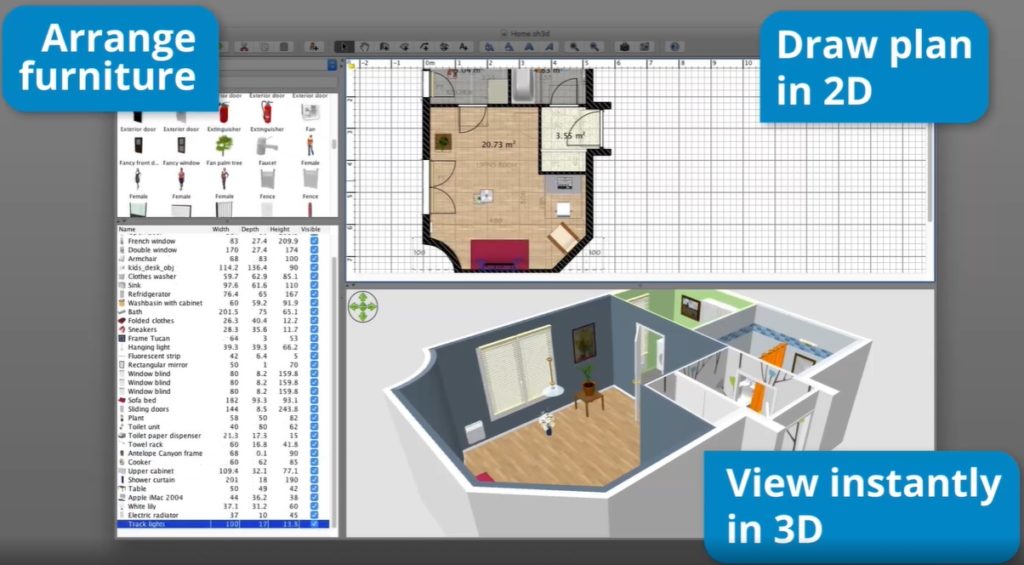The height and width of the screenshot is (565, 1024).
Task: Select the Fancy window catalog item
Action: [x=181, y=150]
